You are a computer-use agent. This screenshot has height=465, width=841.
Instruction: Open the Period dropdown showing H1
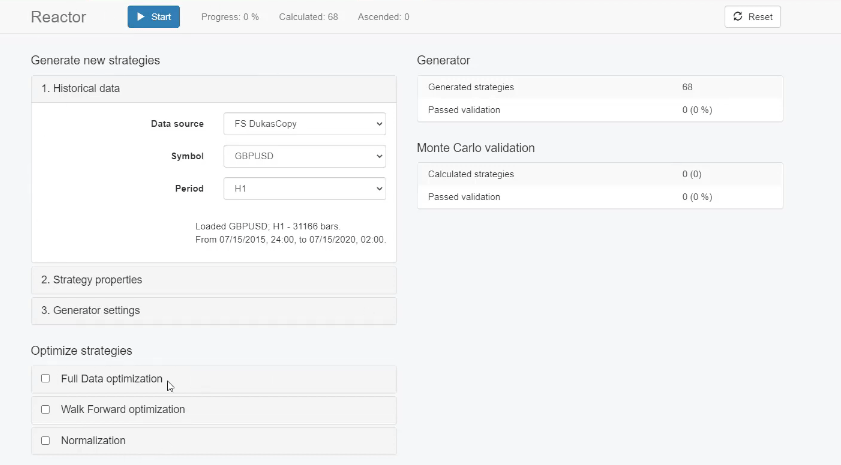coord(304,188)
